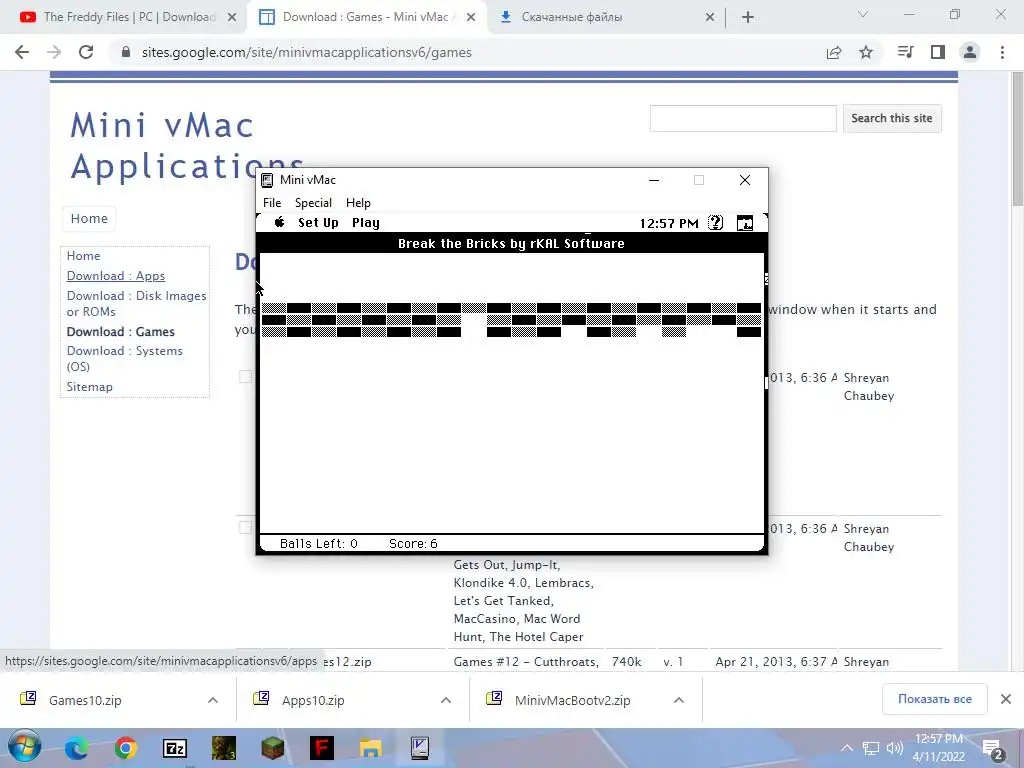Click the Home button above the sidebar
This screenshot has width=1024, height=768.
[89, 219]
